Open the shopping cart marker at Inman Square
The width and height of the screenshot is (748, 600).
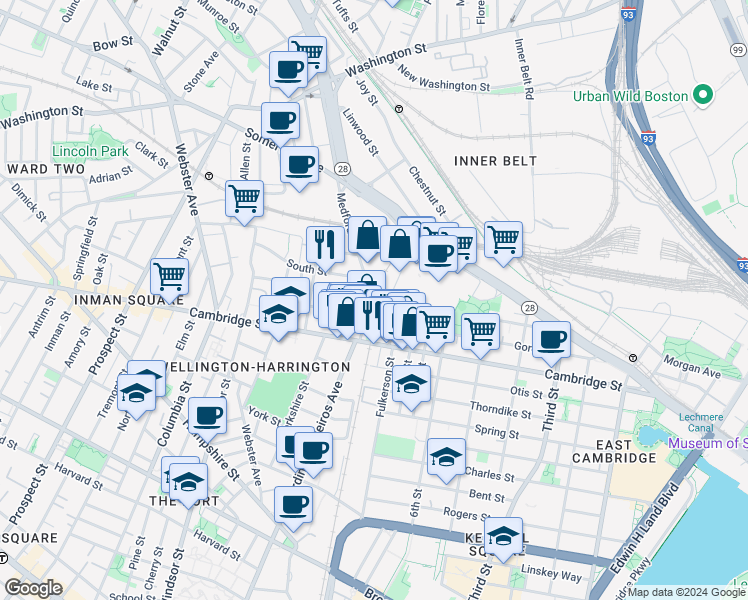[169, 277]
